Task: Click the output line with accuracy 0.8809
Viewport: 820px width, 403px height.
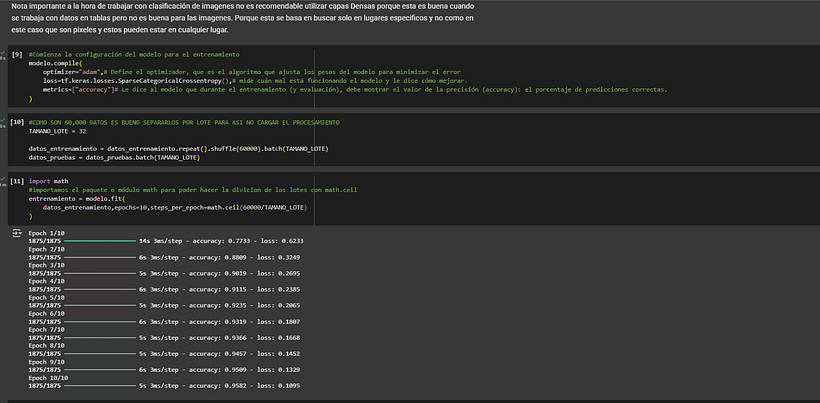Action: [164, 257]
